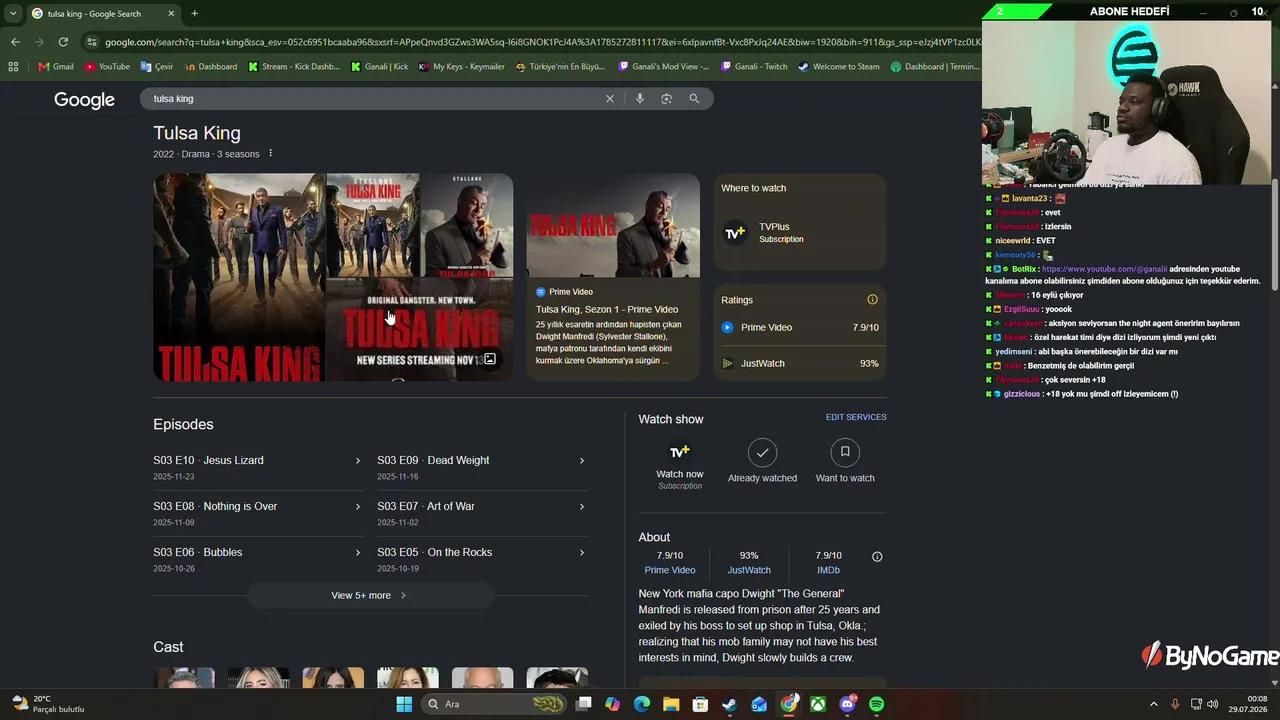The image size is (1280, 720).
Task: Open Xbox app from the taskbar
Action: click(x=818, y=704)
